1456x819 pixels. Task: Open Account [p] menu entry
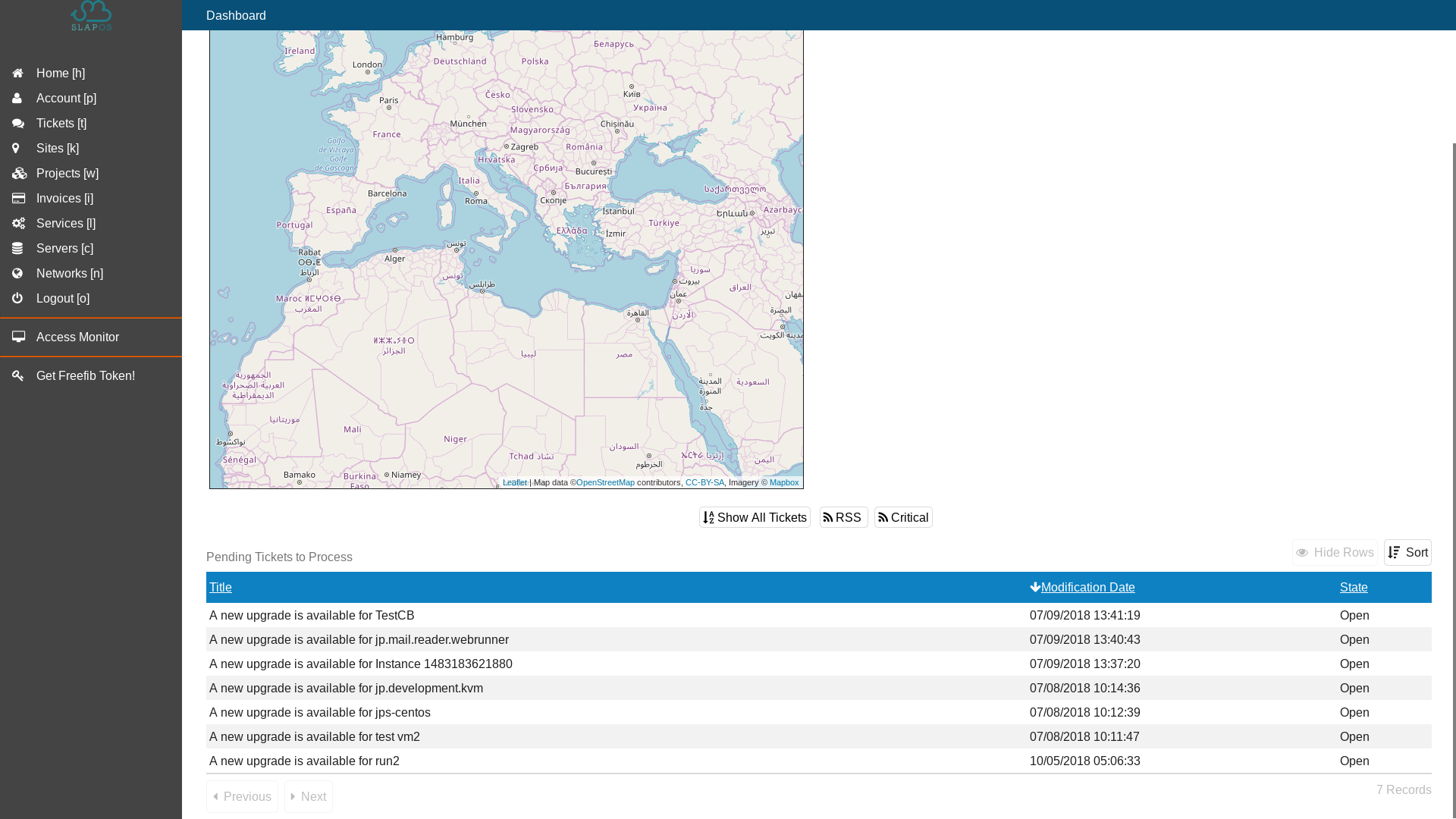point(91,99)
